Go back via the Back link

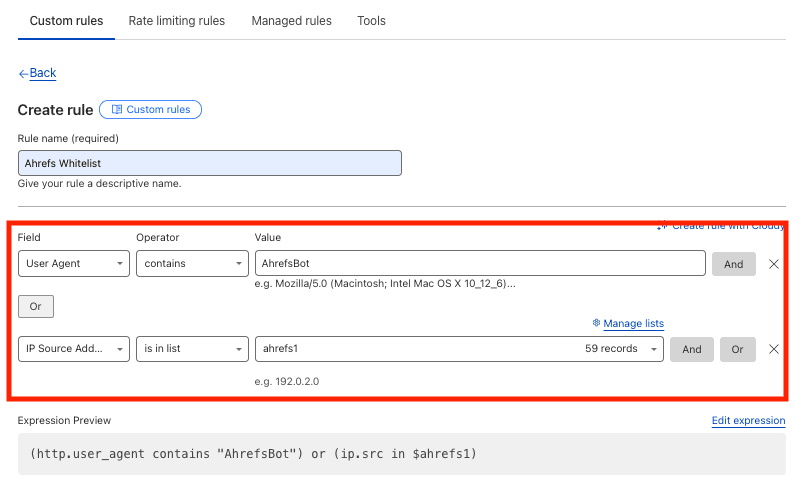tap(43, 73)
